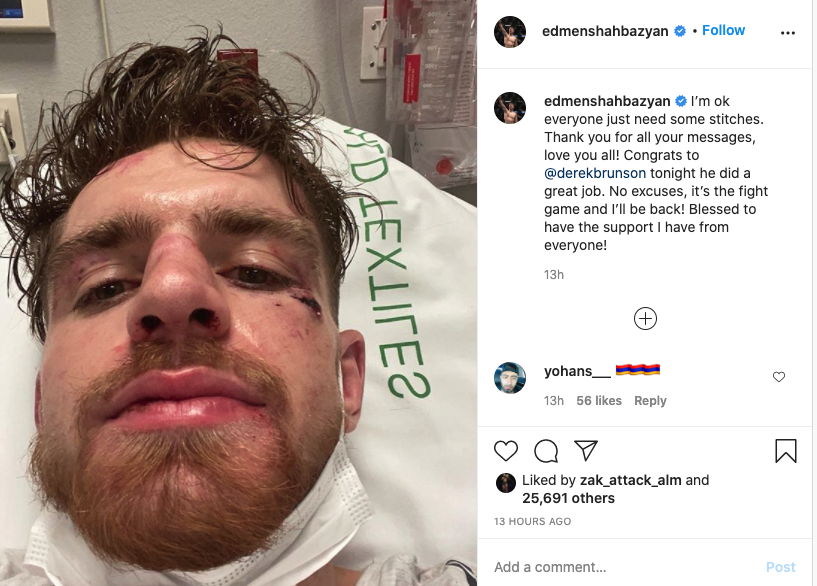The image size is (817, 586).
Task: Click the yohans__ username
Action: click(577, 371)
